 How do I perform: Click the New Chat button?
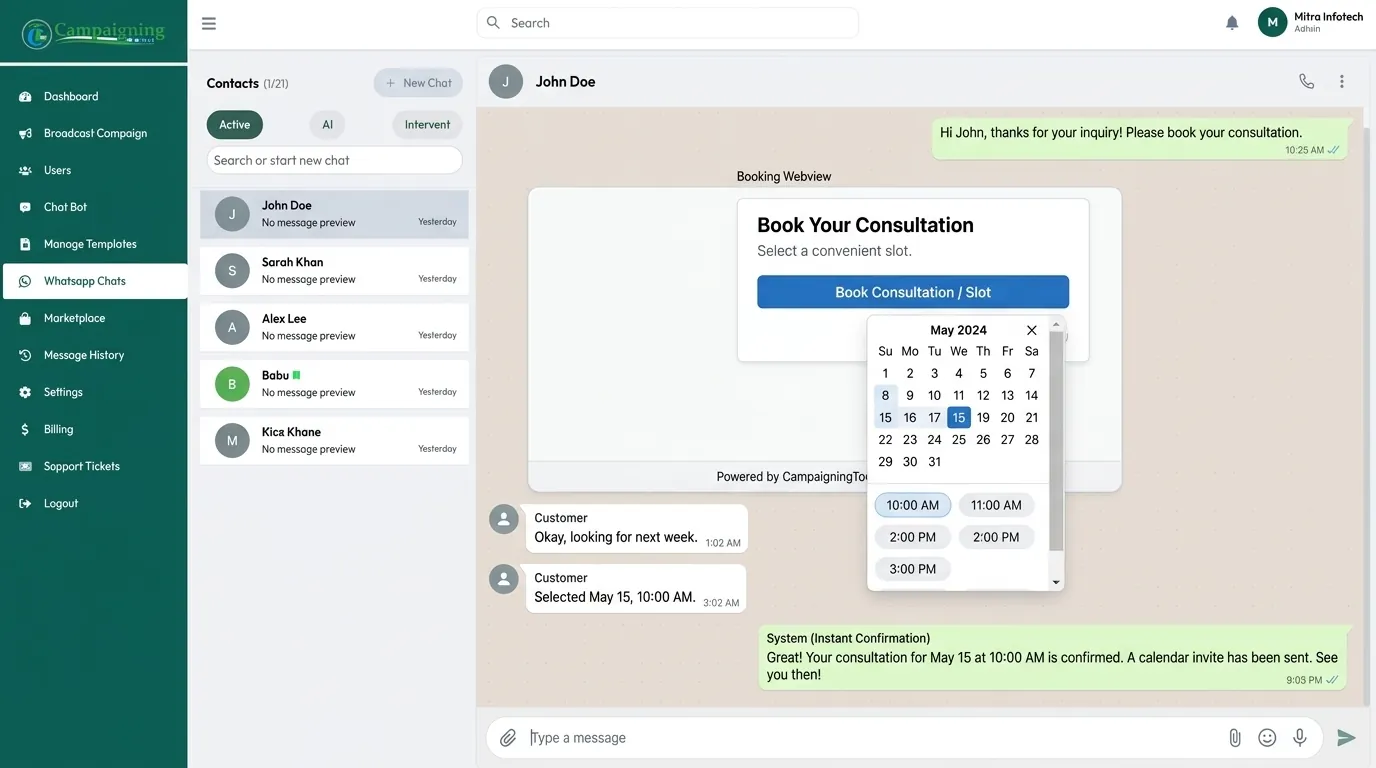(x=418, y=83)
